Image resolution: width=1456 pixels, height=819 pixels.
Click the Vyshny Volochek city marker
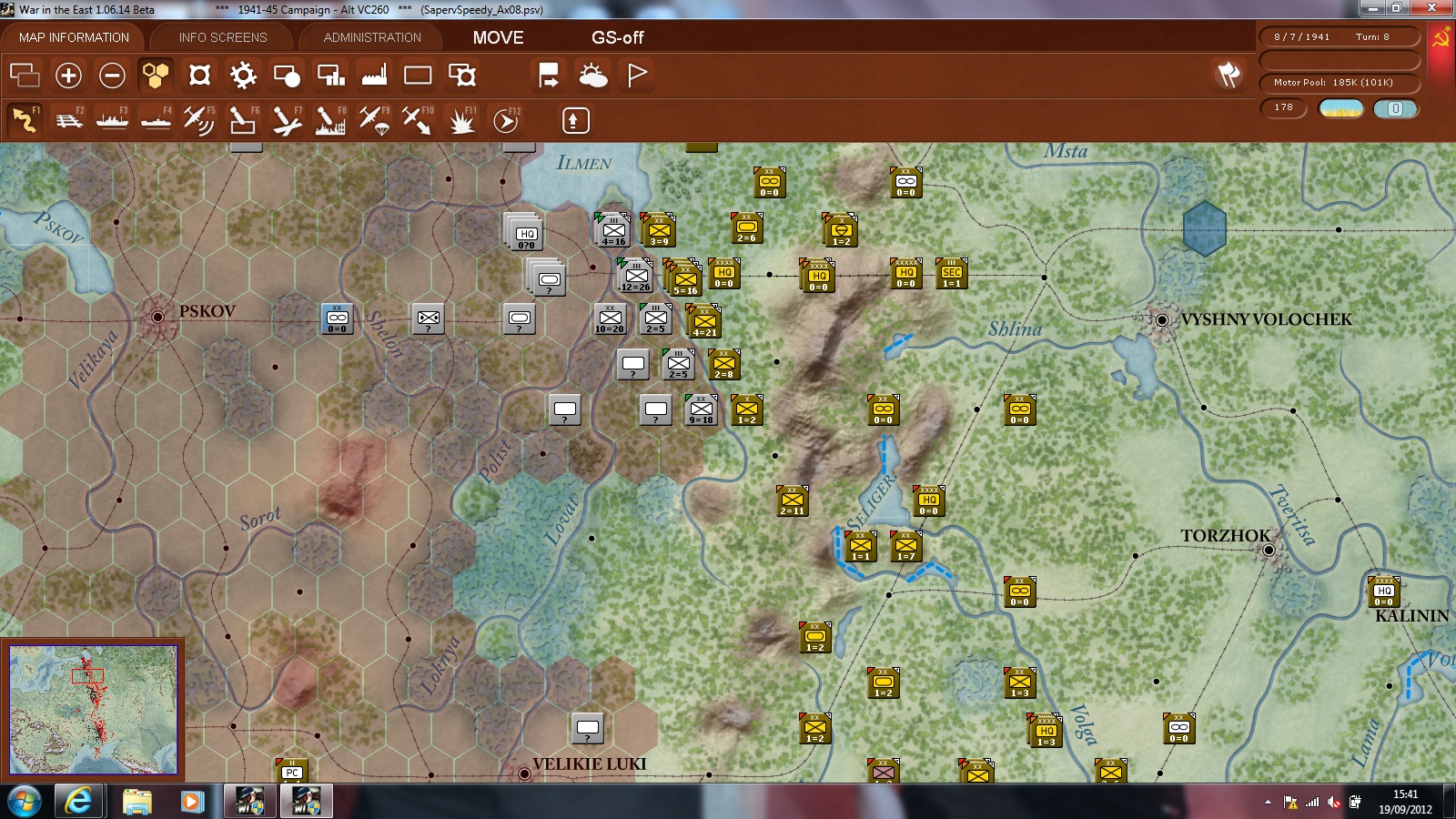click(x=1162, y=319)
